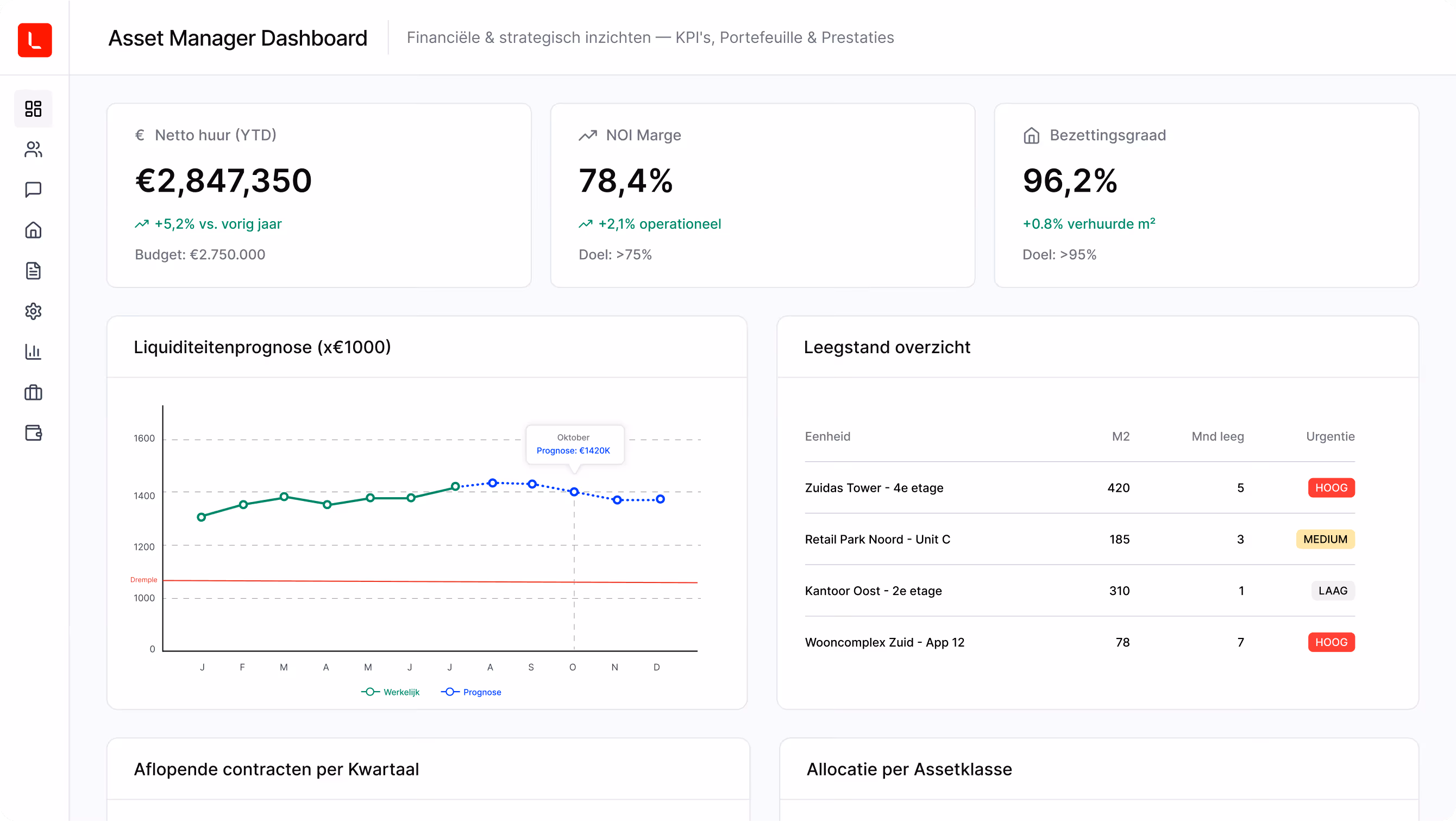1456x821 pixels.
Task: Click the red Drempel threshold label
Action: [143, 580]
